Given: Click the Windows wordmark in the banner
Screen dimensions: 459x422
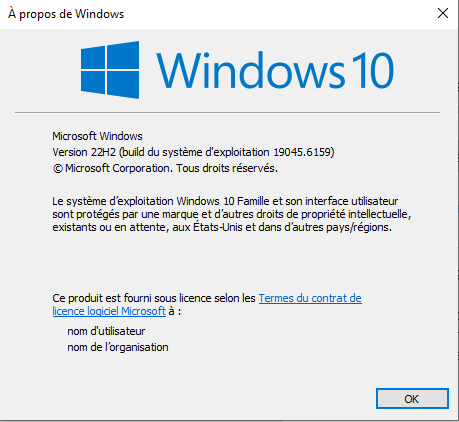Looking at the screenshot, I should pos(250,70).
